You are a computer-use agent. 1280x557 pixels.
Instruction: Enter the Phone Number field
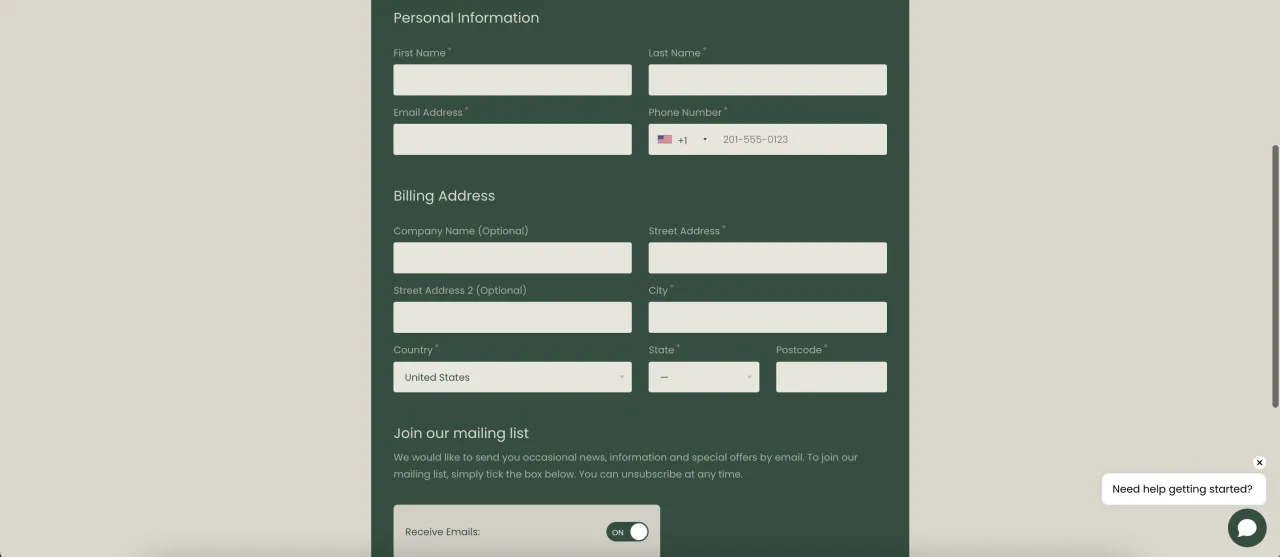[x=800, y=140]
